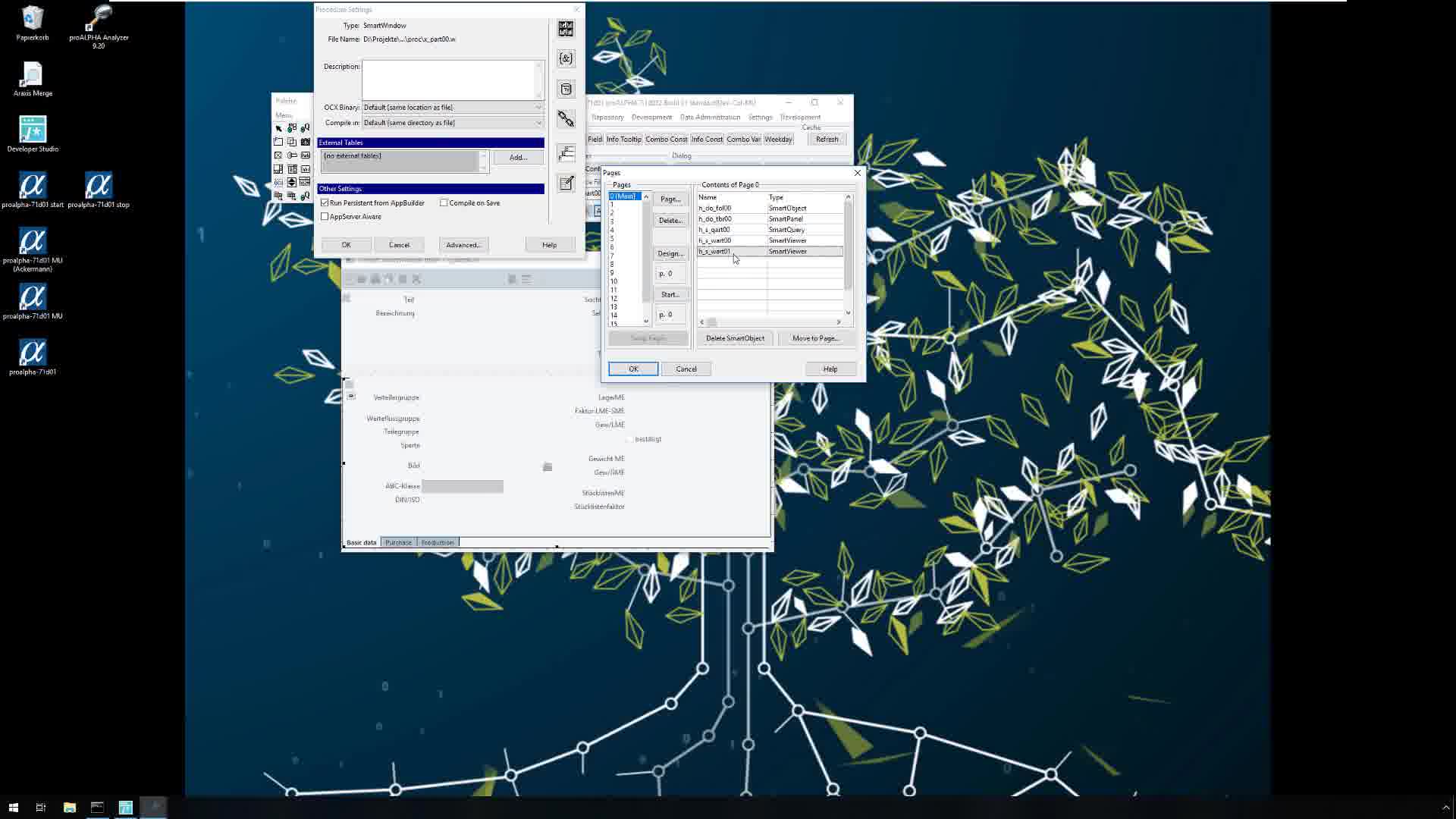This screenshot has height=819, width=1456.
Task: Select the h_s_qart00 SmartQuery row
Action: point(770,230)
